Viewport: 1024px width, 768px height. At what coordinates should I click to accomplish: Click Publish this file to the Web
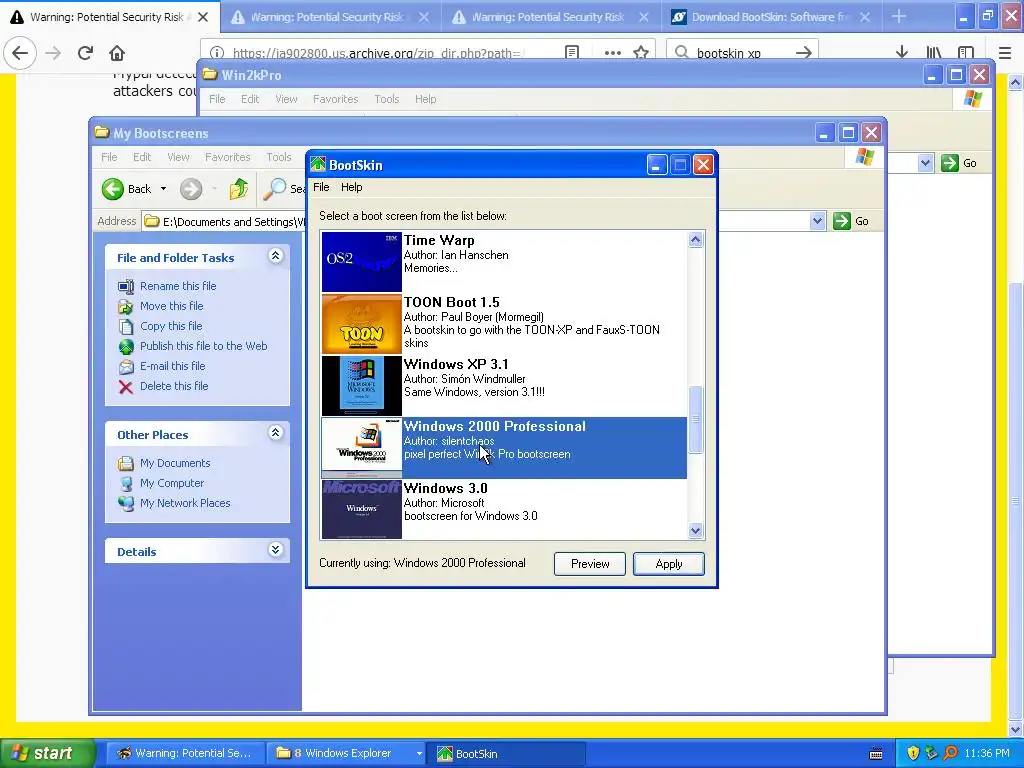203,346
